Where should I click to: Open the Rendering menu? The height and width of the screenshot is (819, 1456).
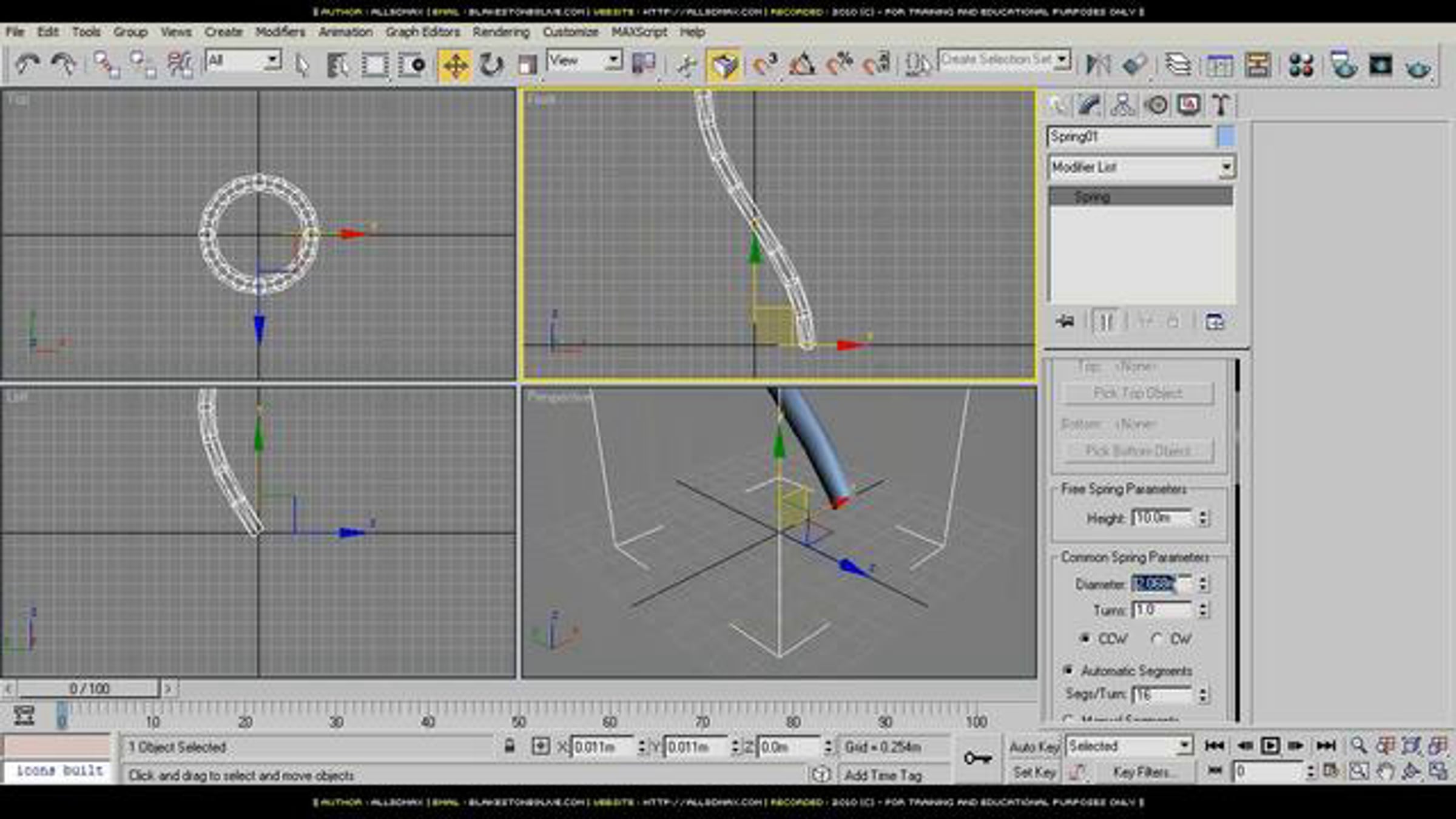pos(501,32)
